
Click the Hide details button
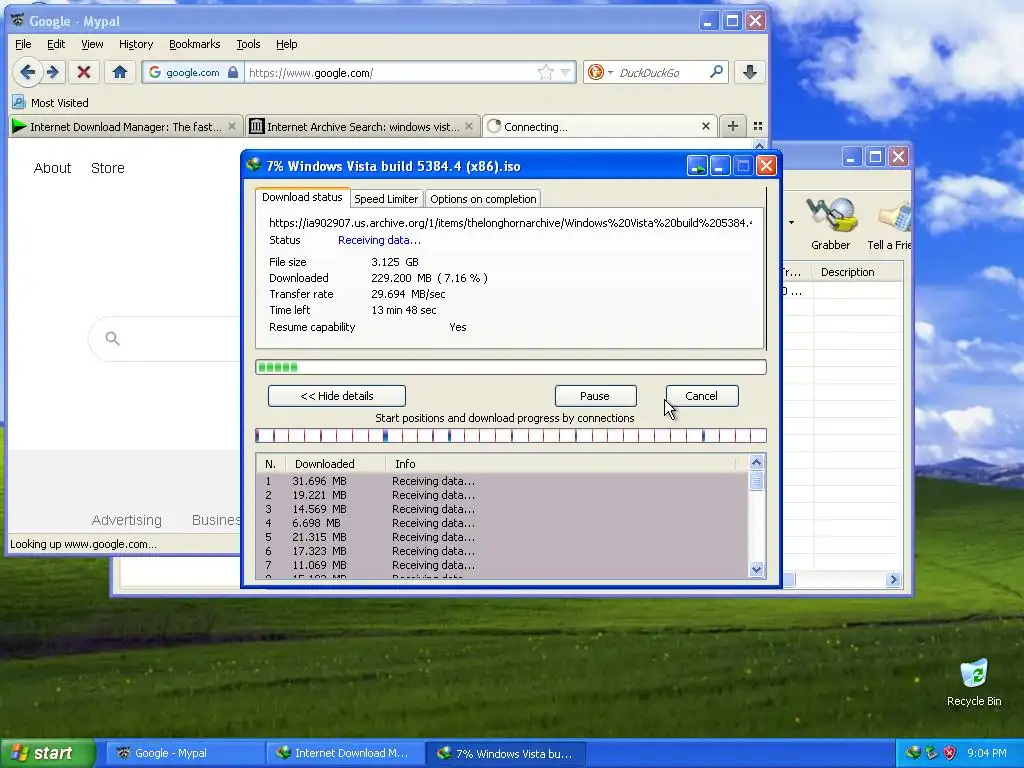coord(337,396)
